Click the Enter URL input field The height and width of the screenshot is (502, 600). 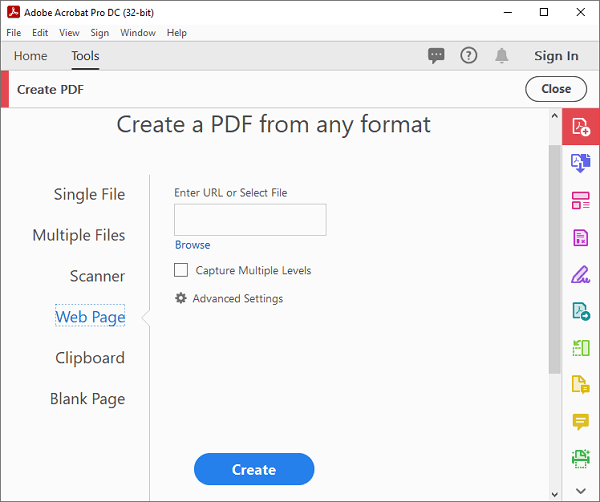(x=250, y=220)
